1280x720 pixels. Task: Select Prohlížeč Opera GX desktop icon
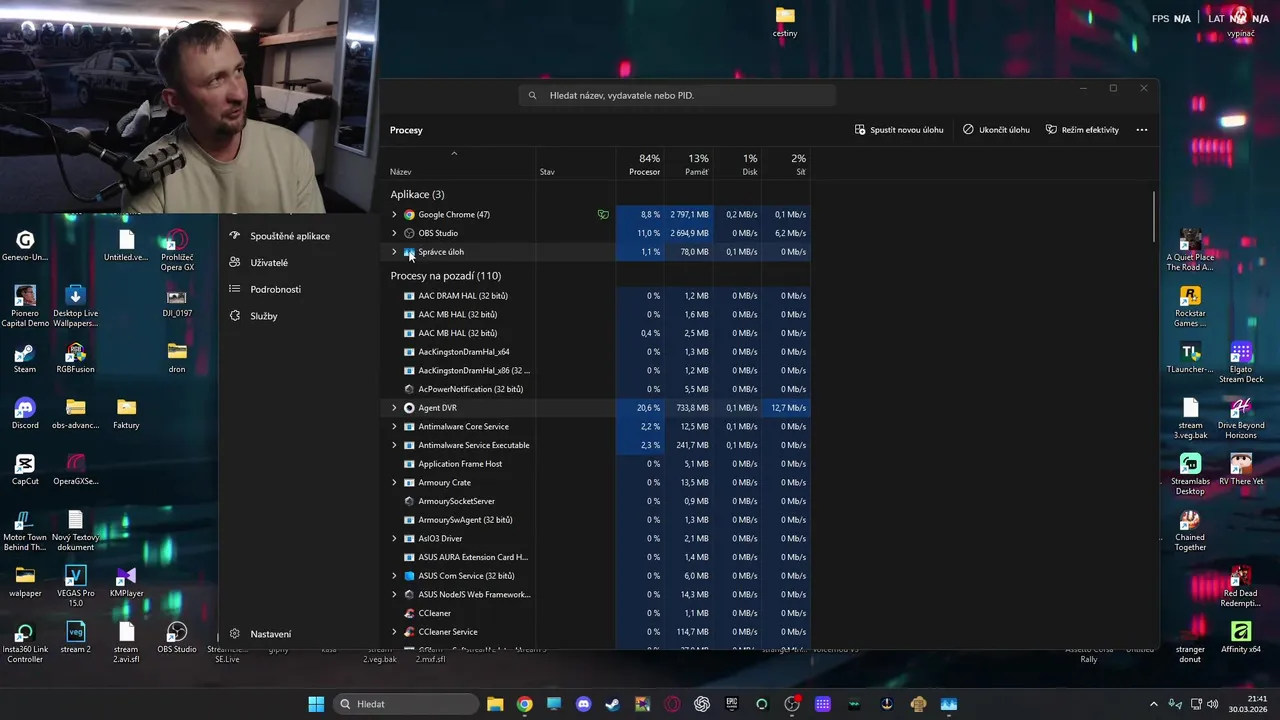[177, 251]
